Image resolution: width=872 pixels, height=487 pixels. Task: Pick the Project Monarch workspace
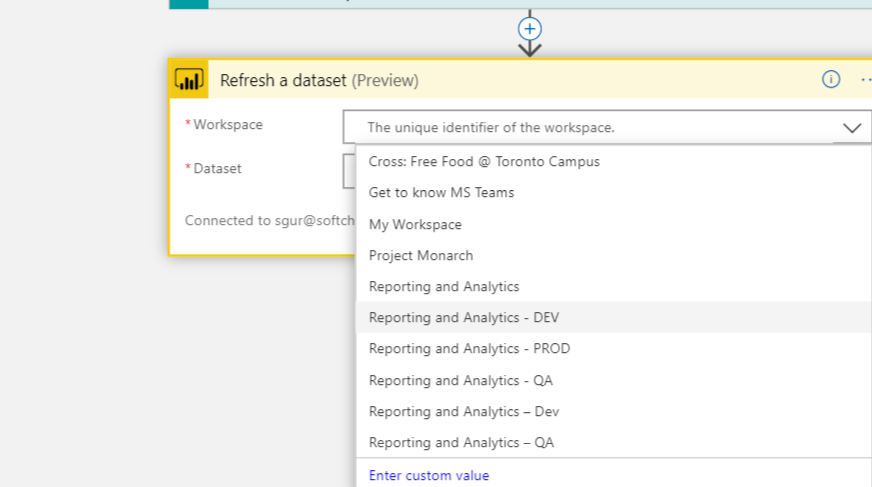(421, 255)
